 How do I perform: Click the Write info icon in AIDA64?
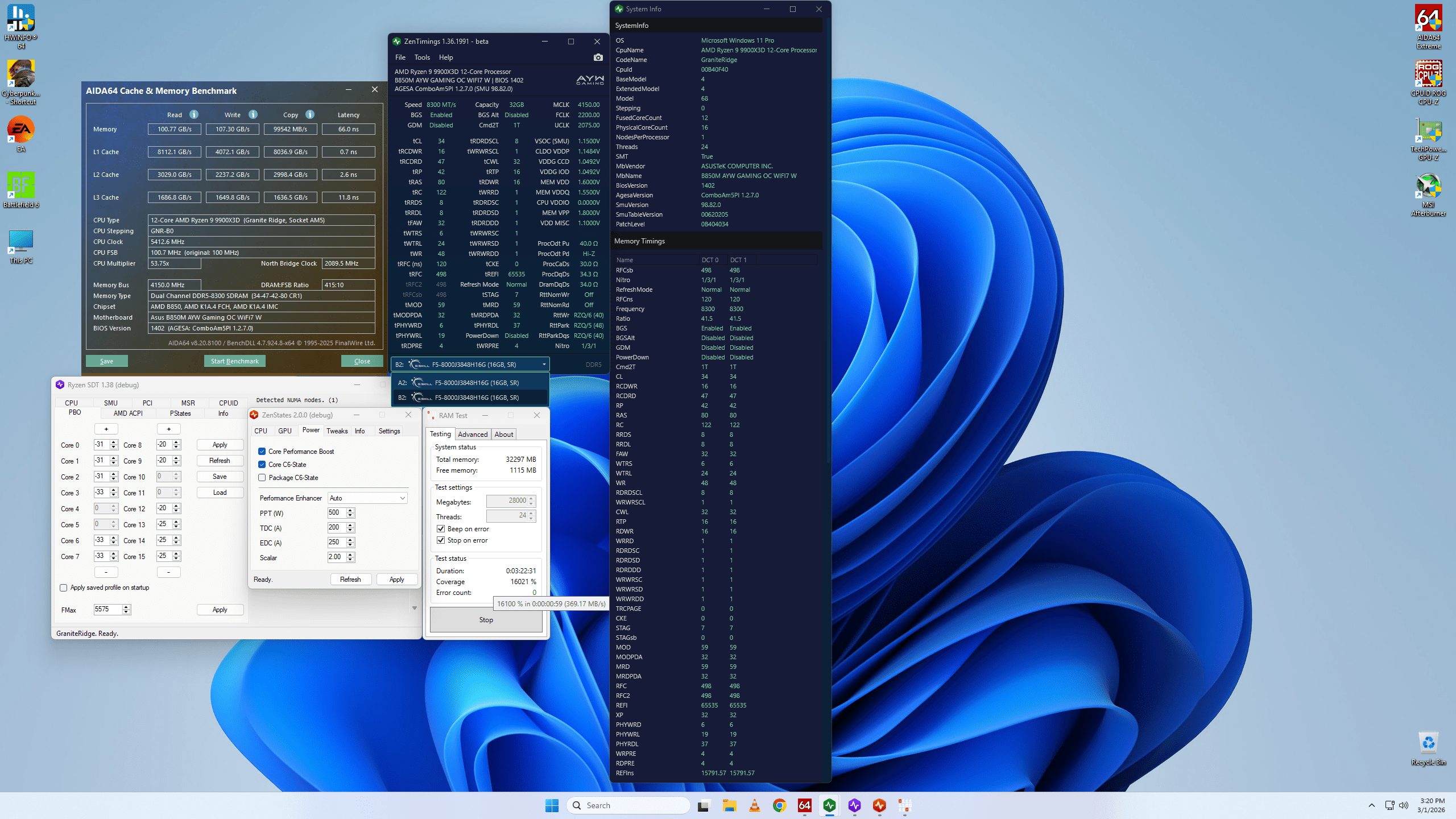pyautogui.click(x=253, y=114)
